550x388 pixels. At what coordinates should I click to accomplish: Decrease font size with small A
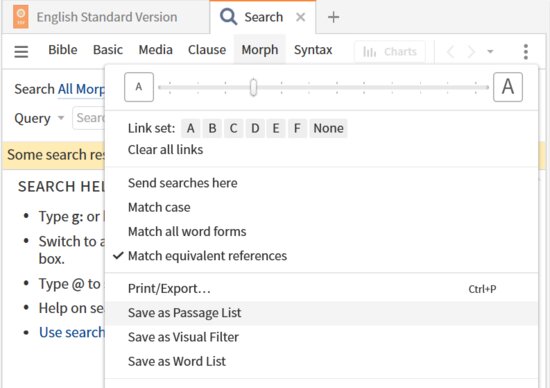(x=139, y=87)
